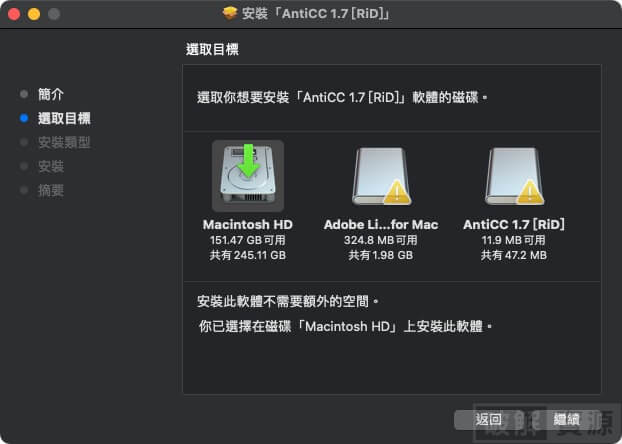Close the installer window with red button
Viewport: 622px width, 444px height.
14,14
